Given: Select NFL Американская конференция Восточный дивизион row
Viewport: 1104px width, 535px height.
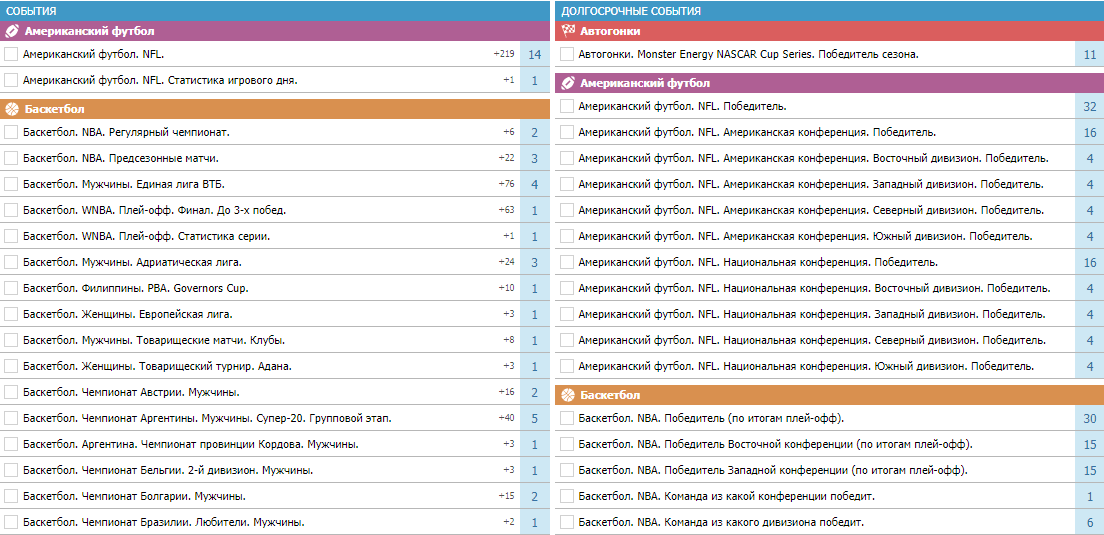Looking at the screenshot, I should point(829,158).
